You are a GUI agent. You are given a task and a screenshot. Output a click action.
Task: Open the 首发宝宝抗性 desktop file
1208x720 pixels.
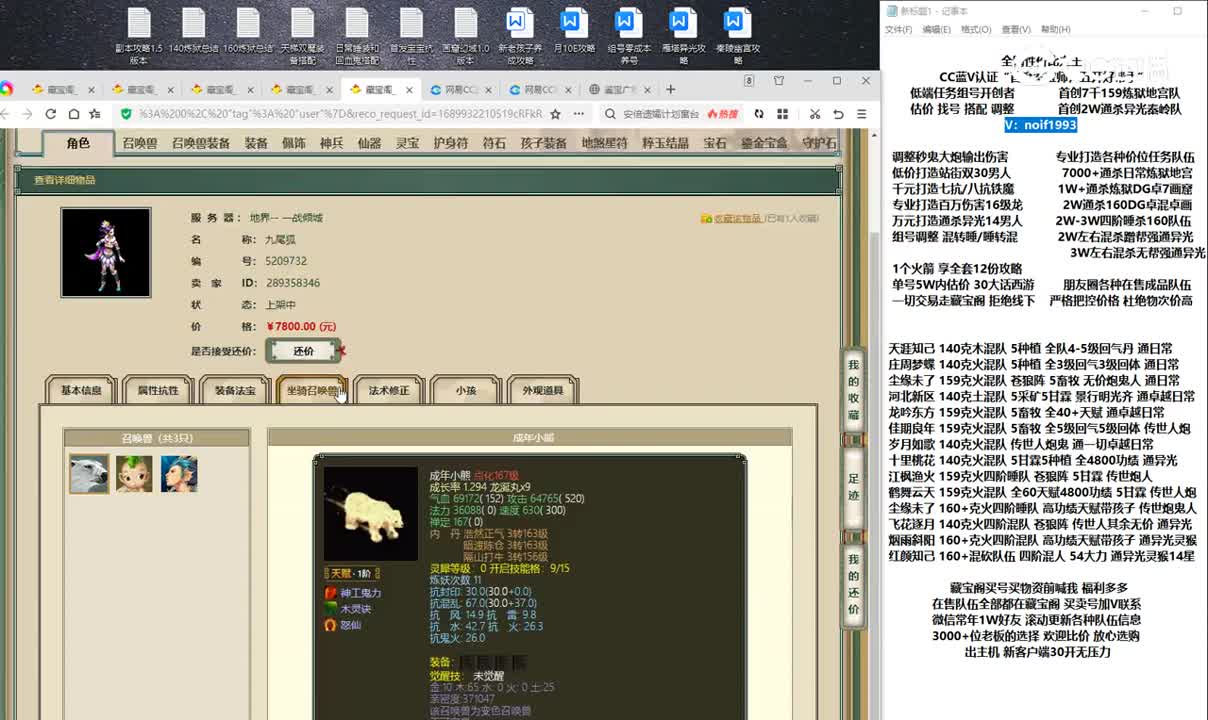411,36
